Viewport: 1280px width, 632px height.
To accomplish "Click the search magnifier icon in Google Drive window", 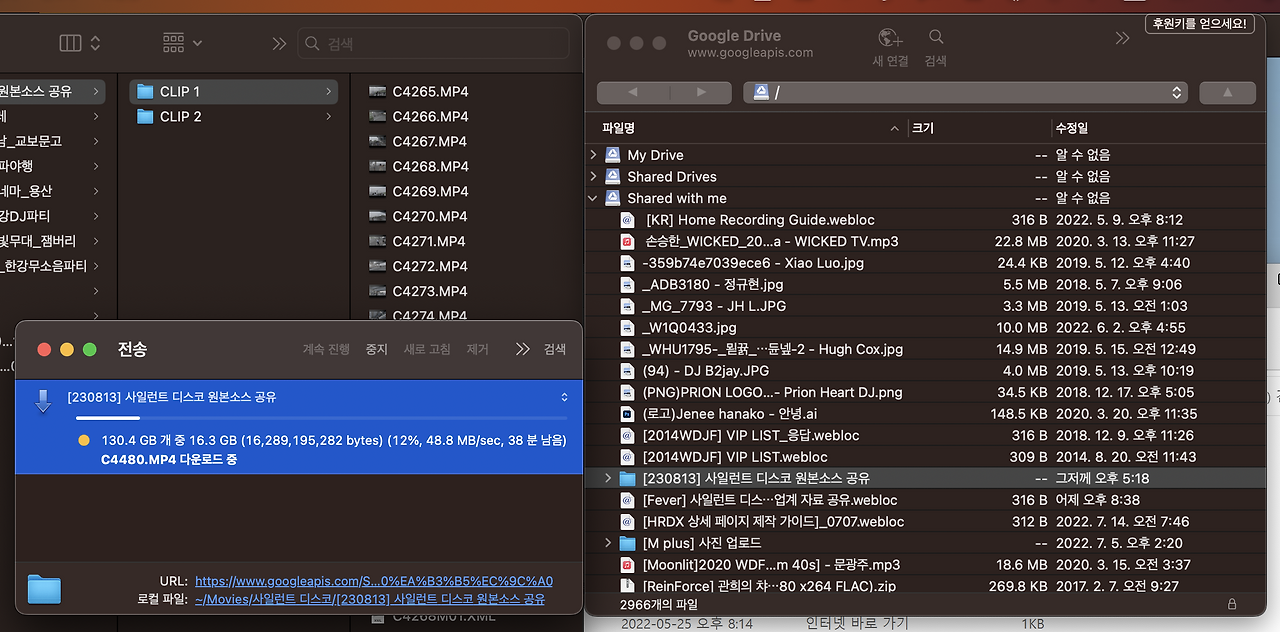I will point(936,37).
